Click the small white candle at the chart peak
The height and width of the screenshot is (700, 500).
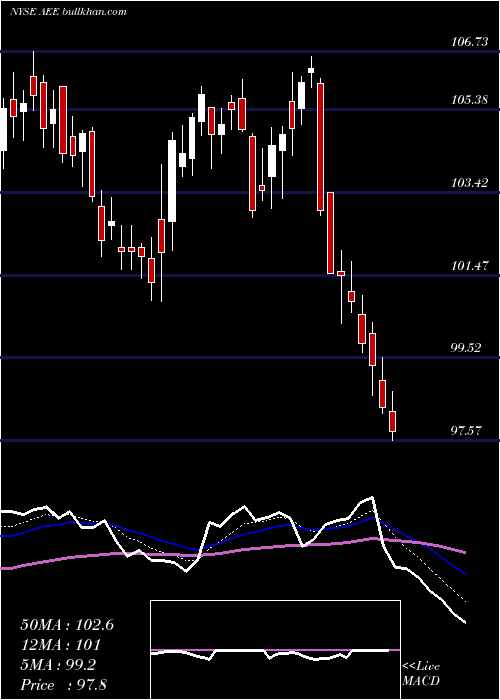[x=311, y=71]
